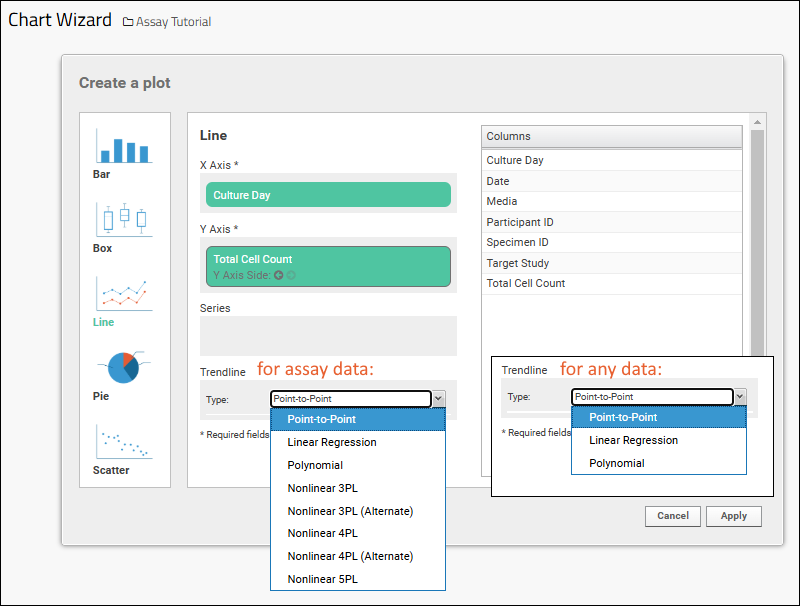Select Participant ID in Columns list
This screenshot has width=800, height=606.
520,222
